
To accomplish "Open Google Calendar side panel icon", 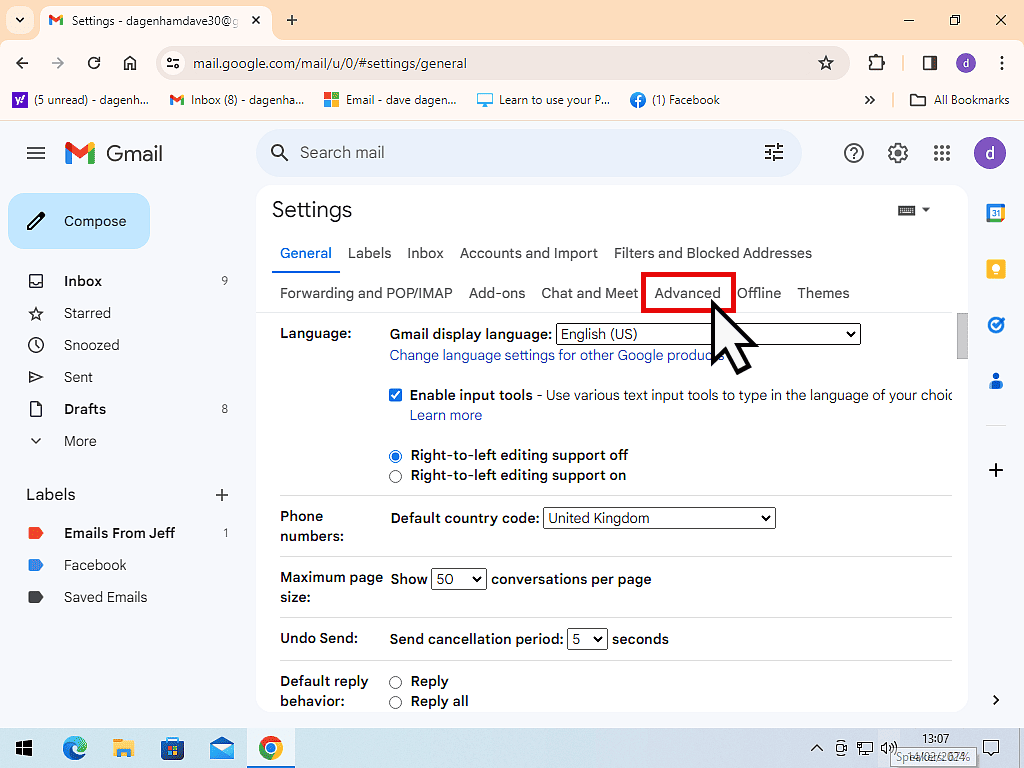I will [995, 213].
